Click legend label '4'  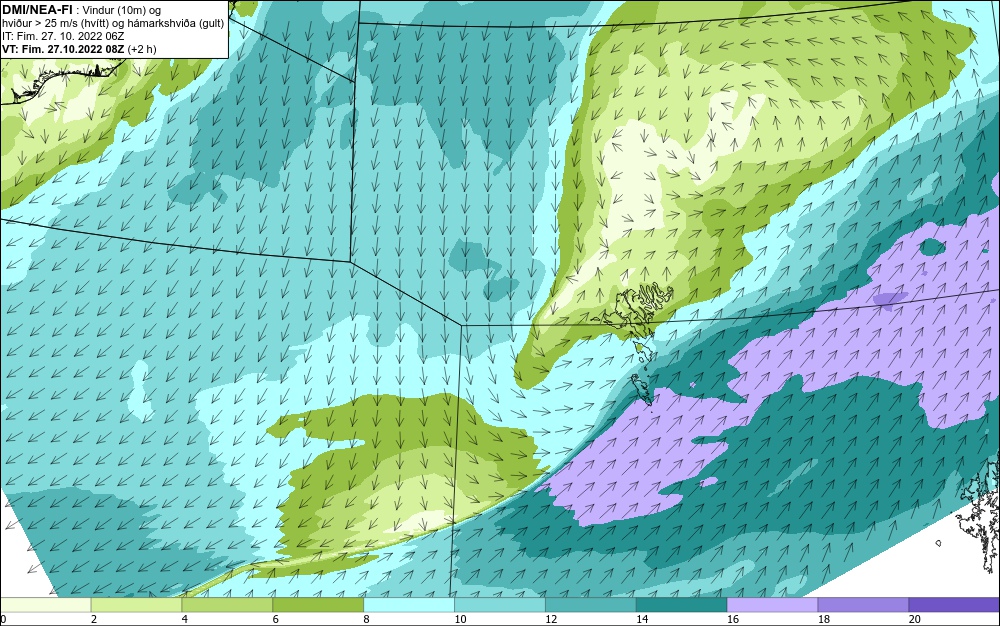coord(185,619)
